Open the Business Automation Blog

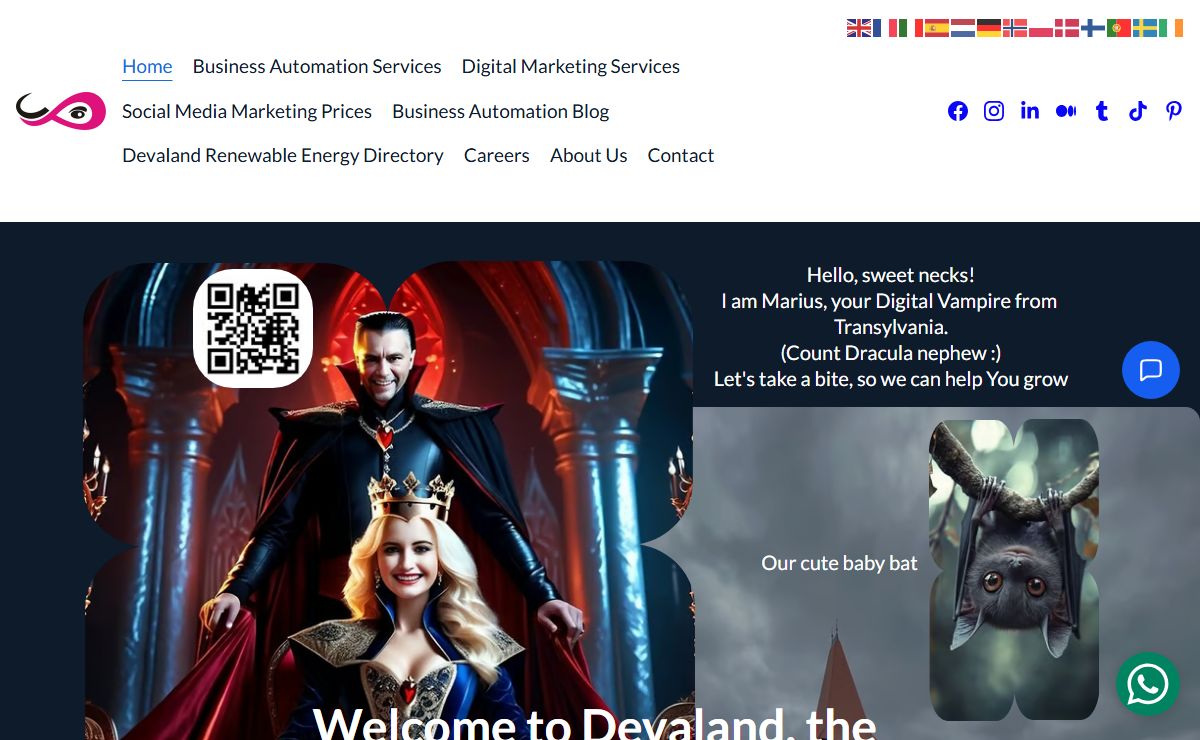[x=501, y=112]
